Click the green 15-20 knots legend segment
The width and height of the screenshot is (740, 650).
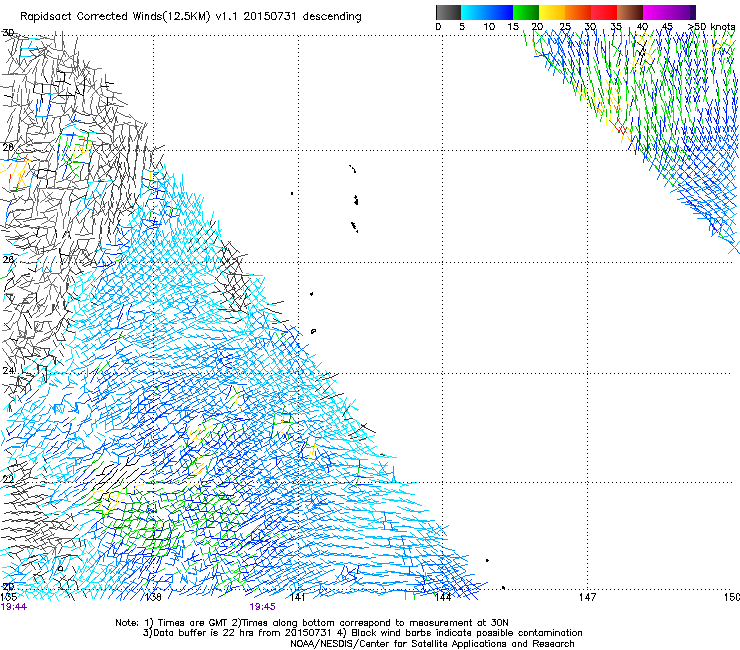526,12
